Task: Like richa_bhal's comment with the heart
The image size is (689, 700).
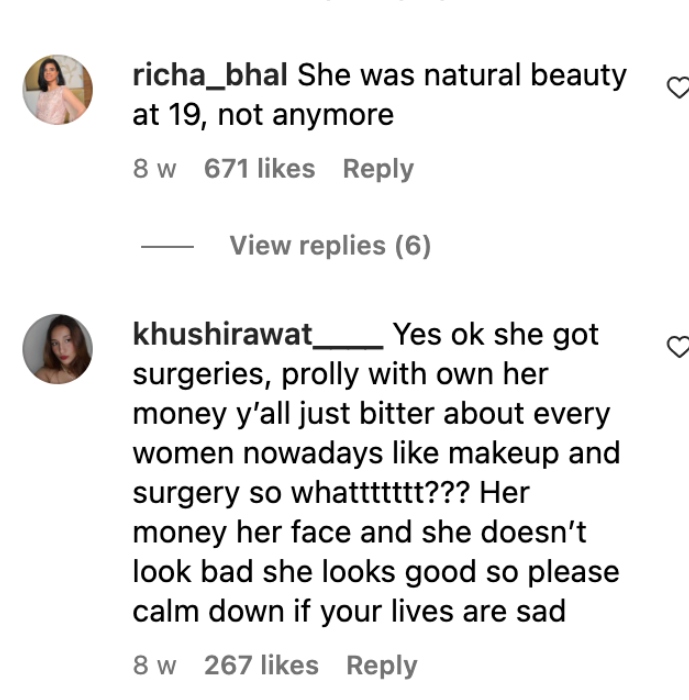Action: (678, 89)
